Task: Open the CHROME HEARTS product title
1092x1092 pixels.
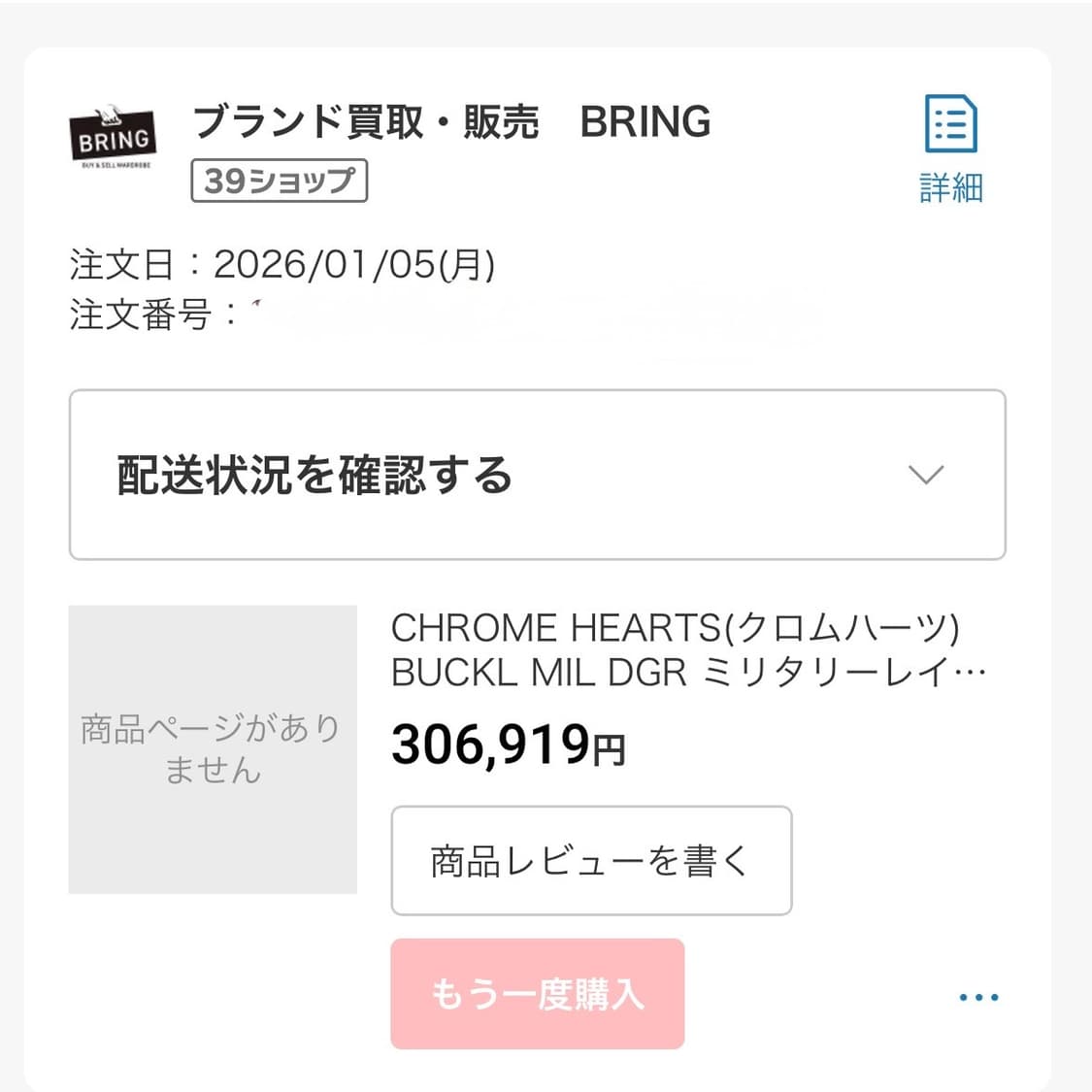Action: [675, 628]
